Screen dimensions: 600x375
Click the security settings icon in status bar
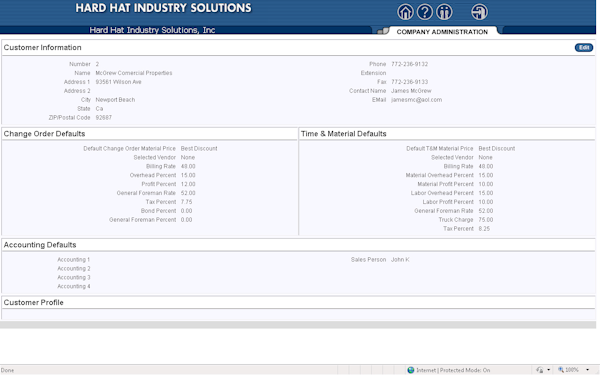(540, 370)
